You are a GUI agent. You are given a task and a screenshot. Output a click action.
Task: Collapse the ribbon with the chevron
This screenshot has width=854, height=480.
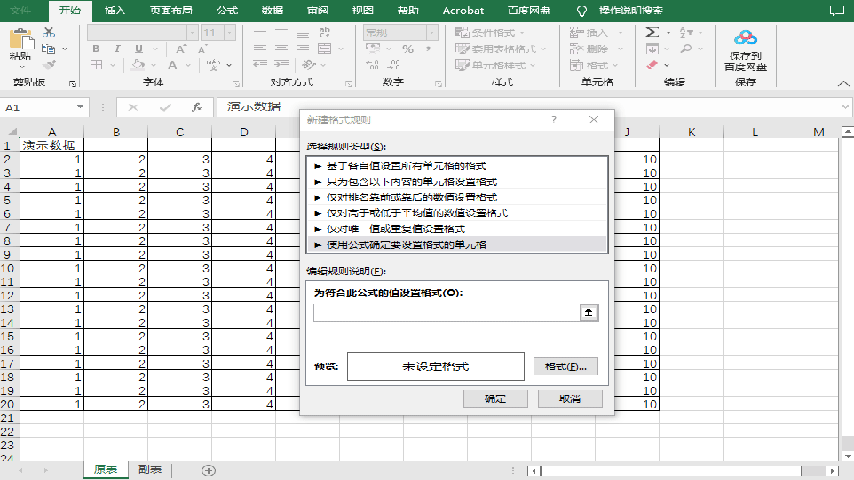843,83
